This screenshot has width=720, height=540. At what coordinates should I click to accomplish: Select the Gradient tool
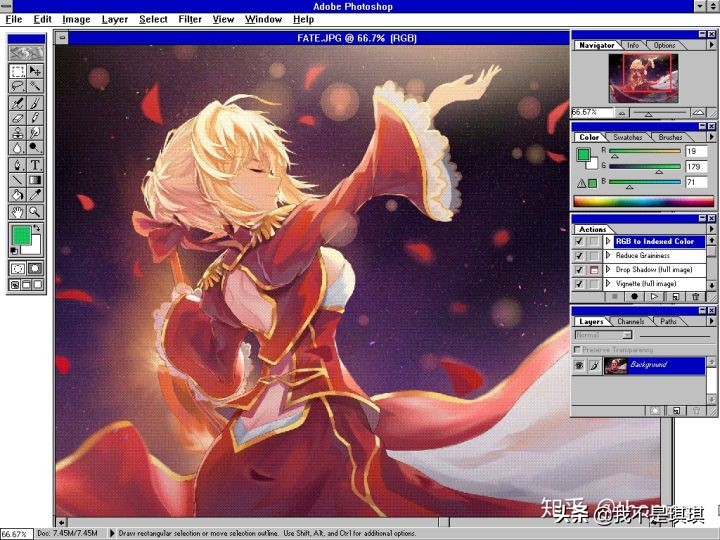35,180
